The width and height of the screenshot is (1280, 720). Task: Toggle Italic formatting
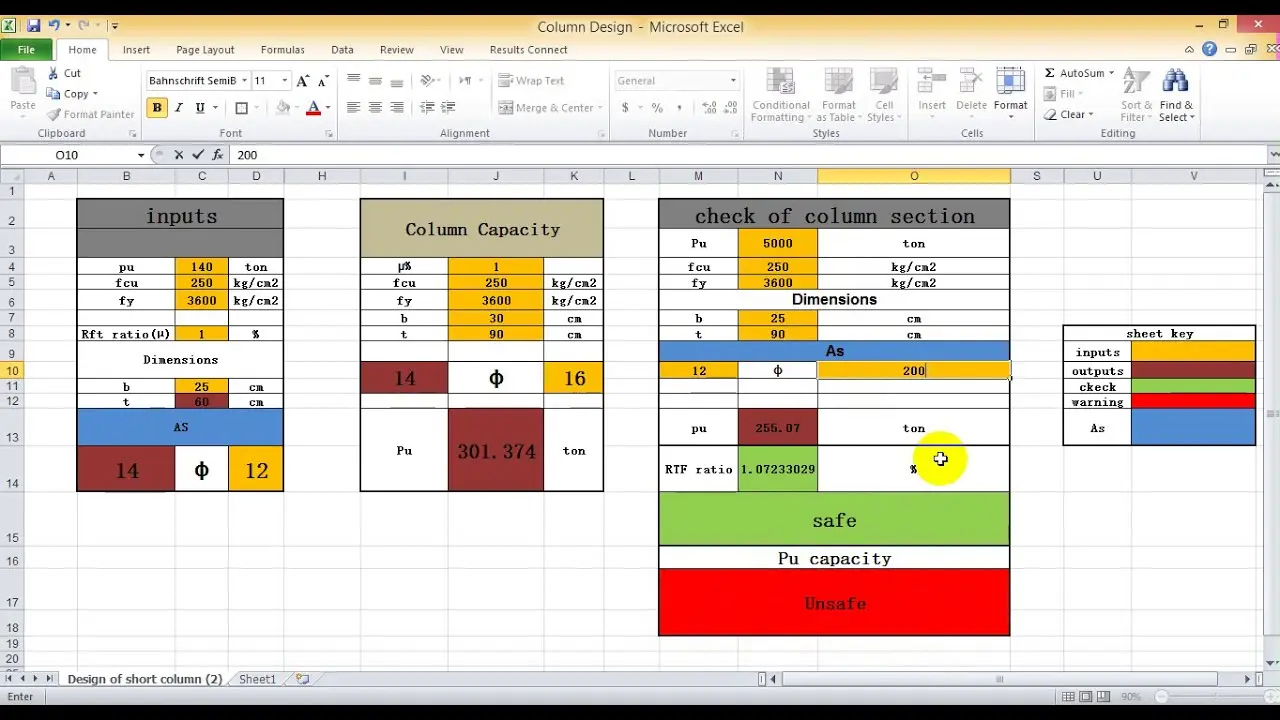coord(179,108)
